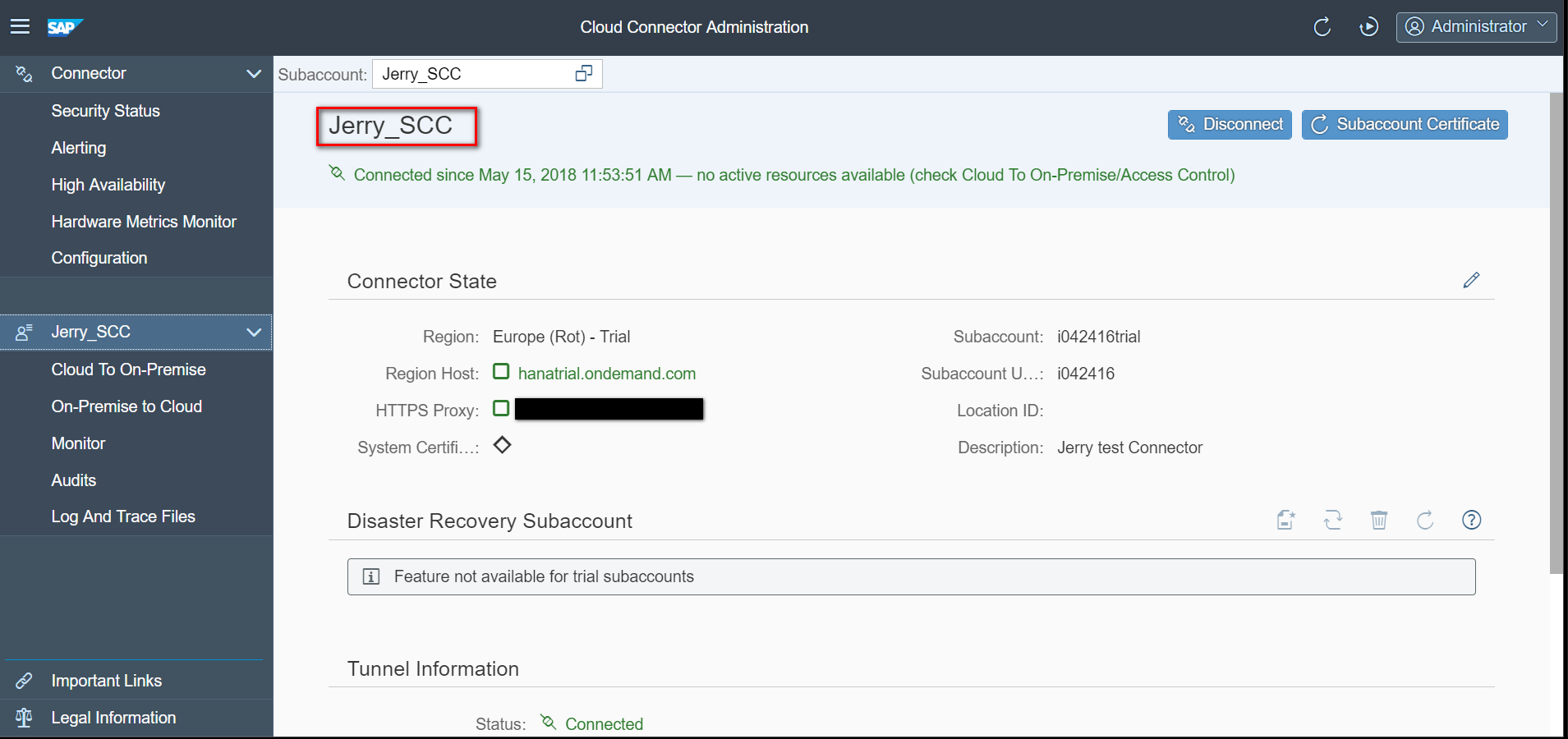
Task: Click the refresh disaster recovery subaccount icon
Action: coord(1425,520)
